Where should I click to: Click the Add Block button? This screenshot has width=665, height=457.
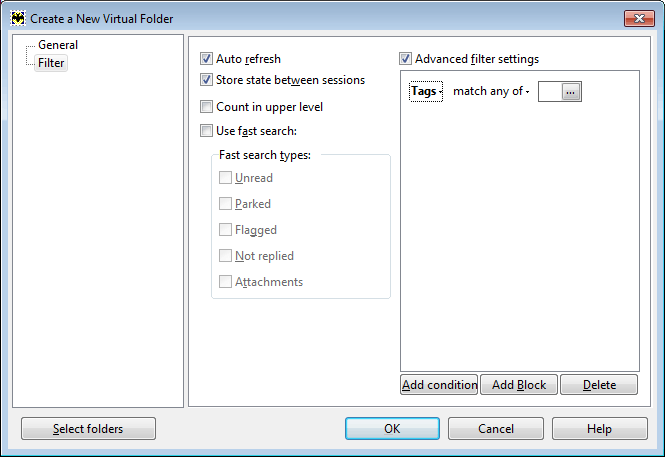click(519, 385)
